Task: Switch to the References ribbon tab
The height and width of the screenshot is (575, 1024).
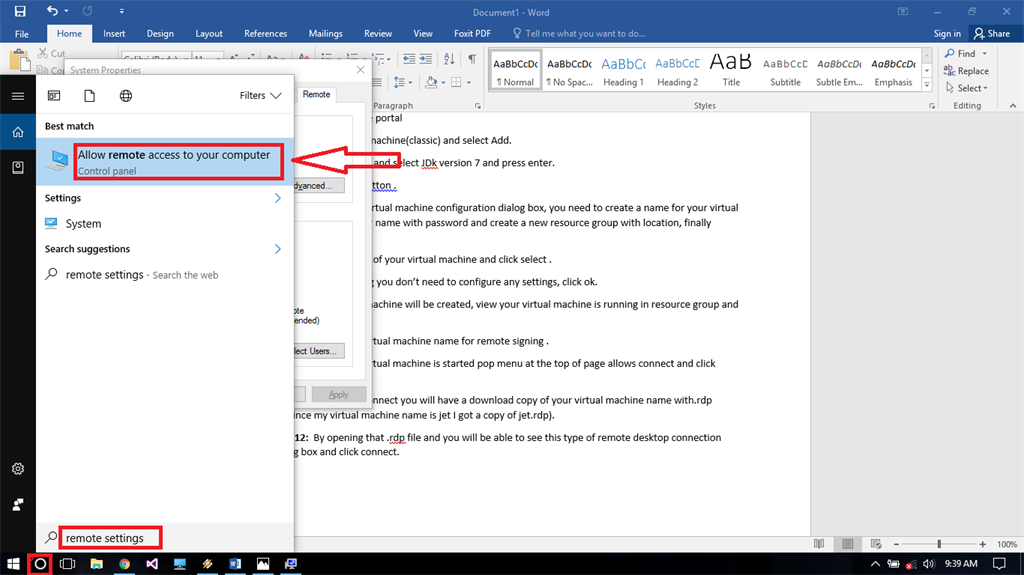Action: [265, 33]
